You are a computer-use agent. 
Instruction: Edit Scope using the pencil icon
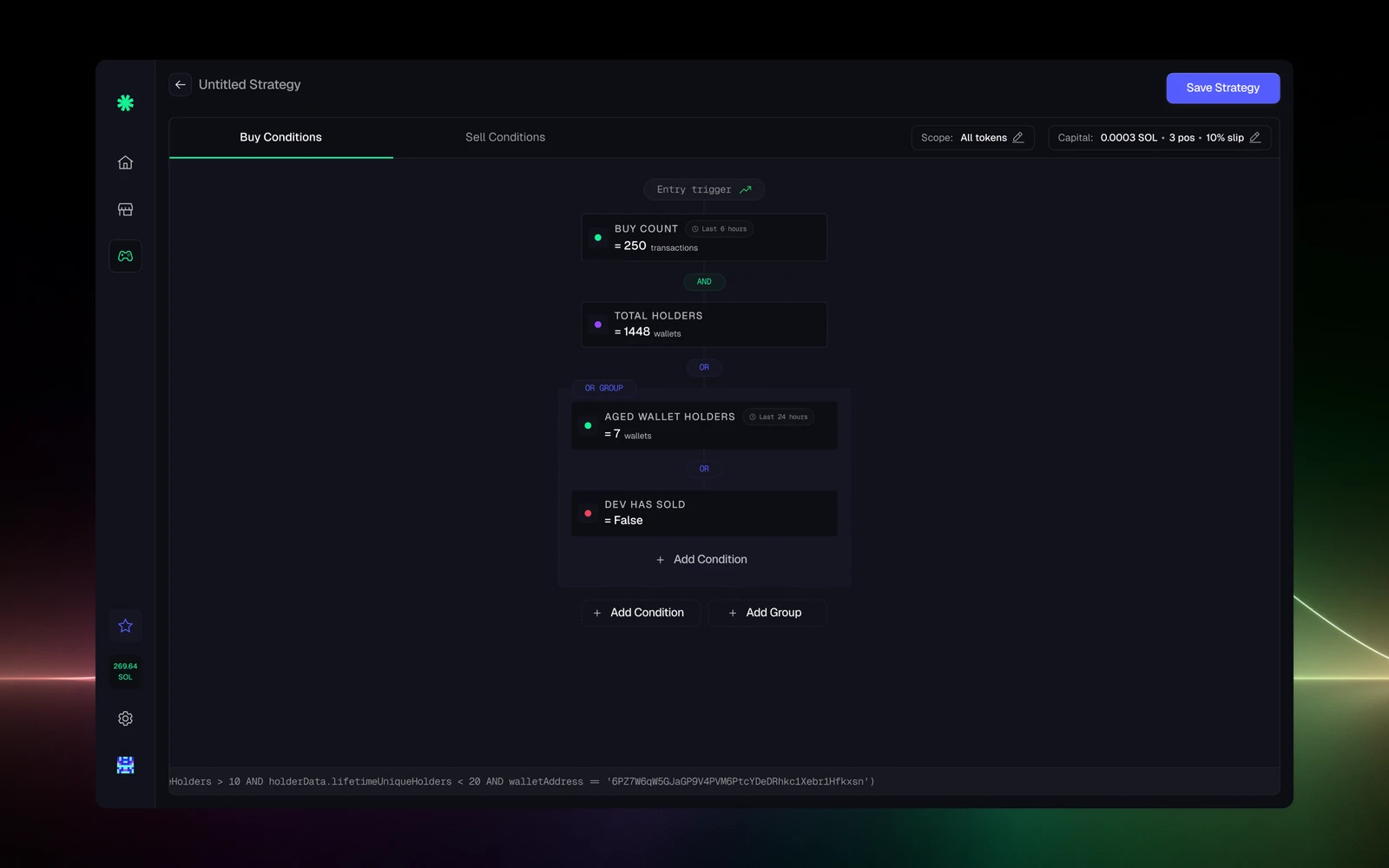[1018, 137]
